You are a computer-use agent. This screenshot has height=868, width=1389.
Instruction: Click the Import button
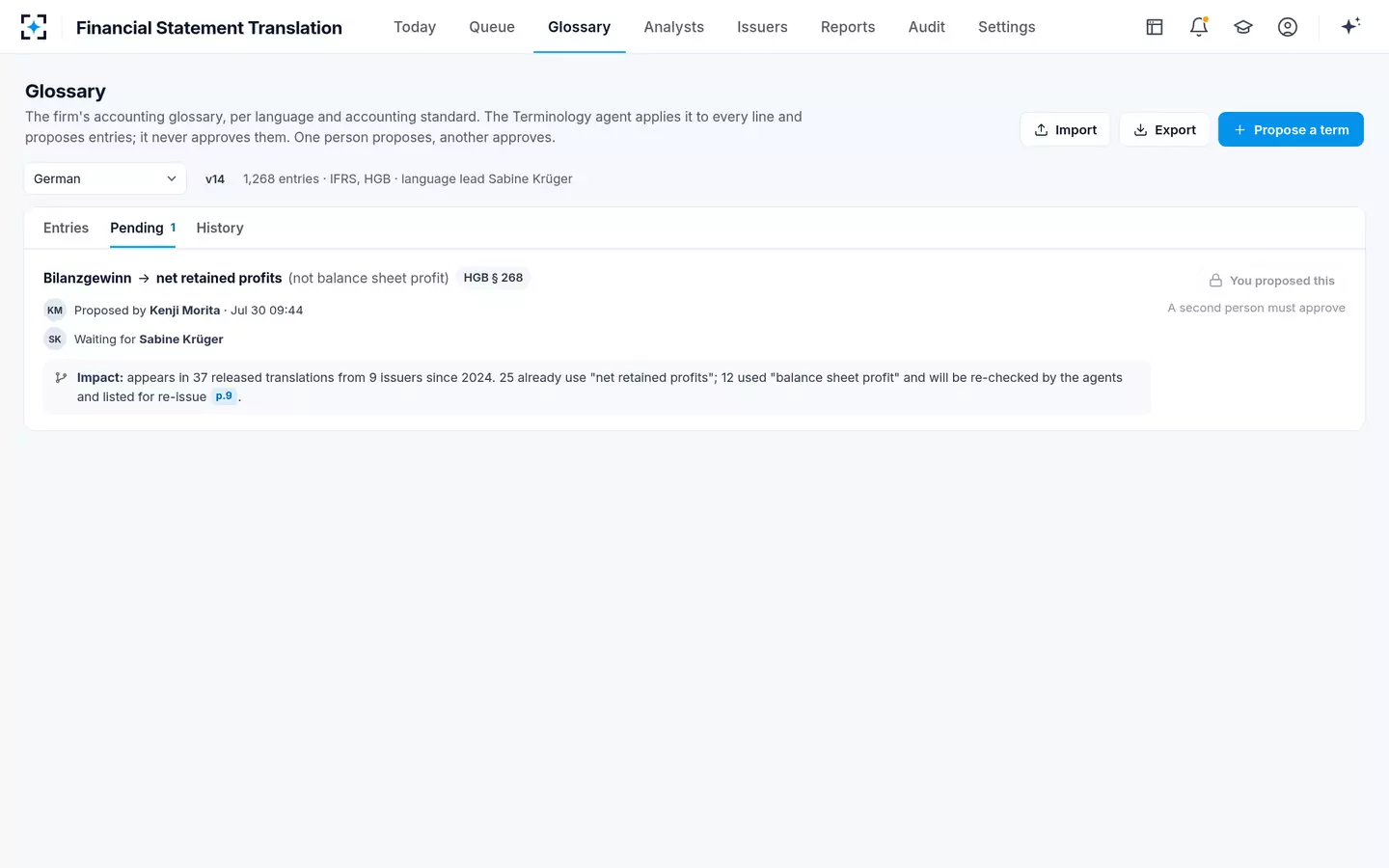pos(1065,130)
